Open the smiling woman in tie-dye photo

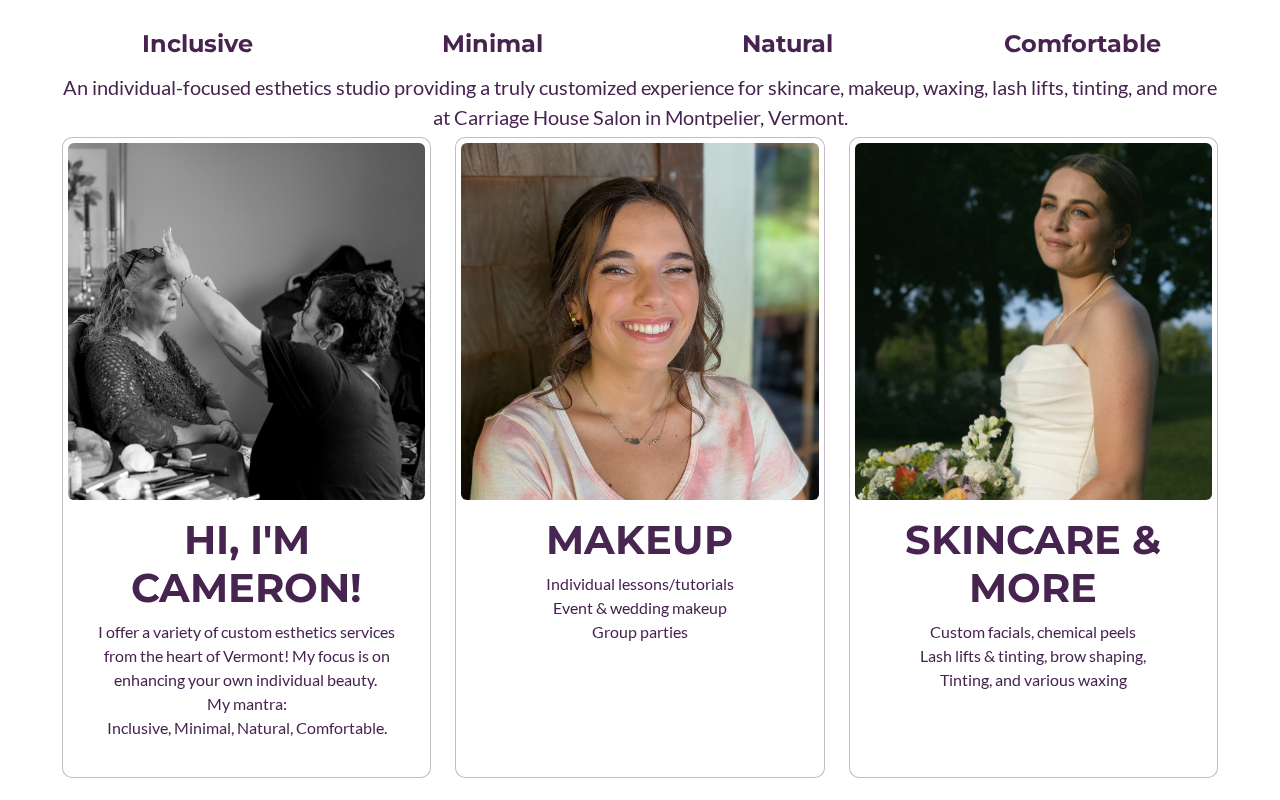[x=640, y=321]
